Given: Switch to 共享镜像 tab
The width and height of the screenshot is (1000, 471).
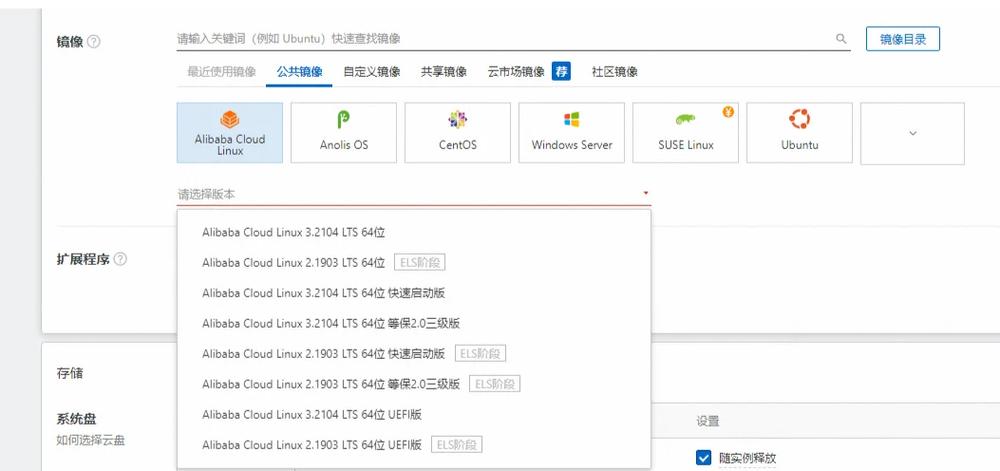Looking at the screenshot, I should [x=444, y=72].
